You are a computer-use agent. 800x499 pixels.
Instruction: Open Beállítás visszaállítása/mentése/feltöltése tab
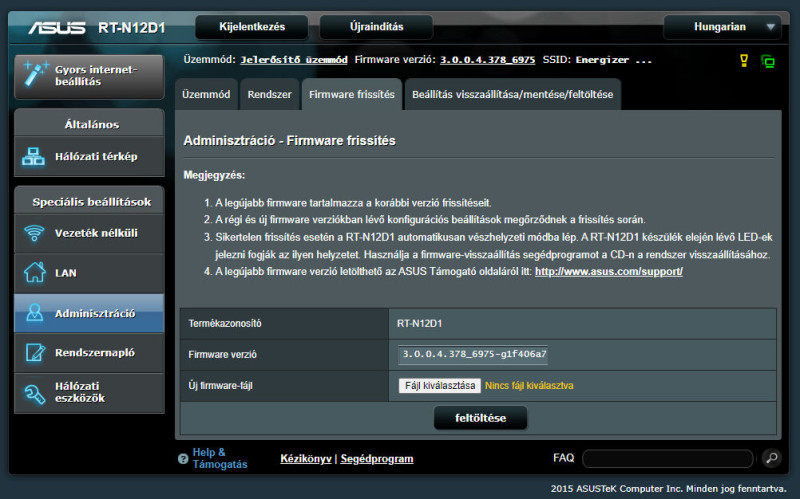coord(512,94)
